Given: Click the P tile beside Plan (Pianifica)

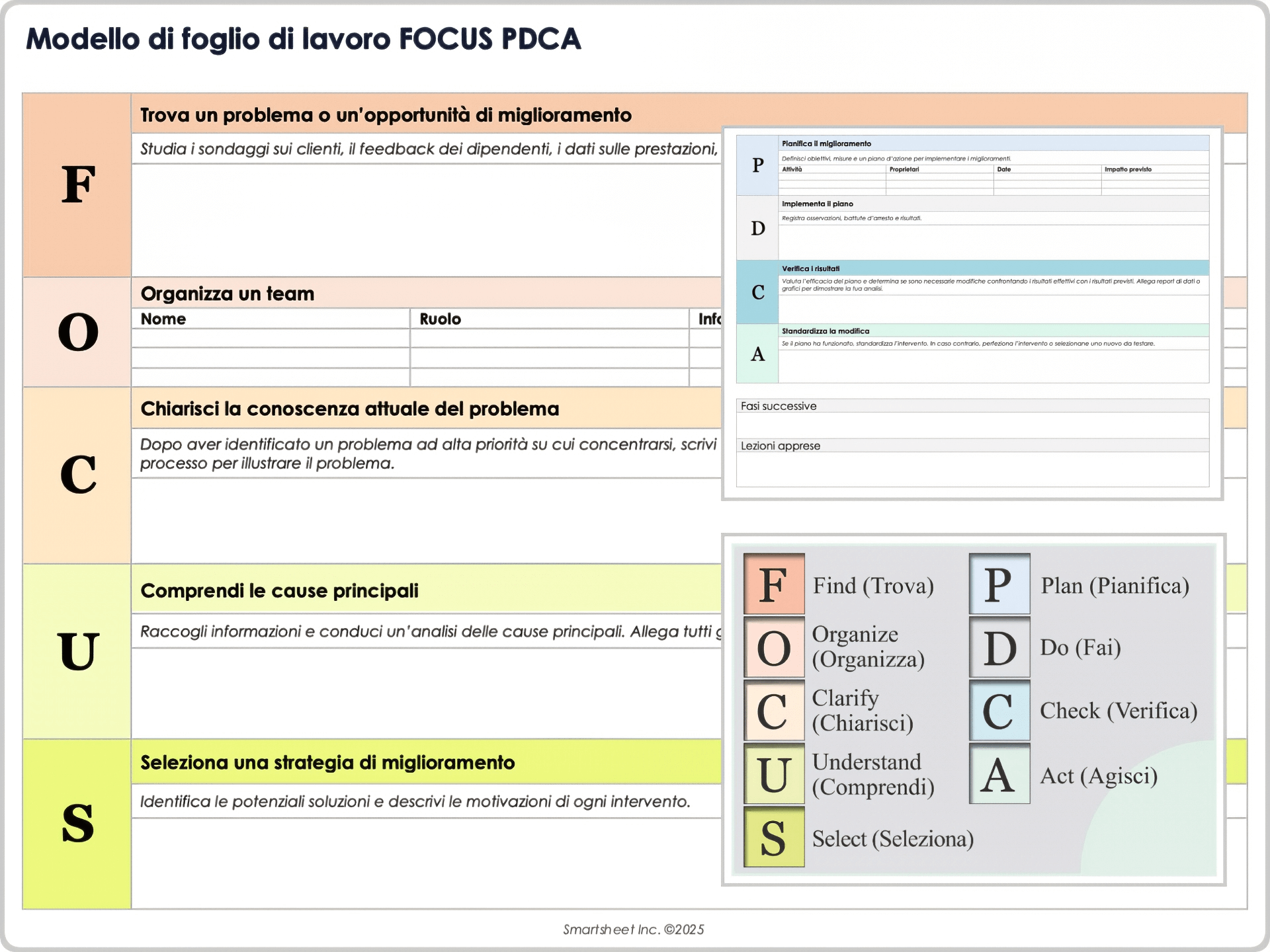Looking at the screenshot, I should (x=999, y=584).
